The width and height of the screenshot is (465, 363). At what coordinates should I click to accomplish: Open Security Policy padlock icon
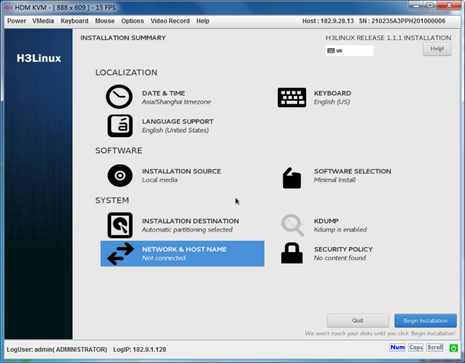(292, 253)
